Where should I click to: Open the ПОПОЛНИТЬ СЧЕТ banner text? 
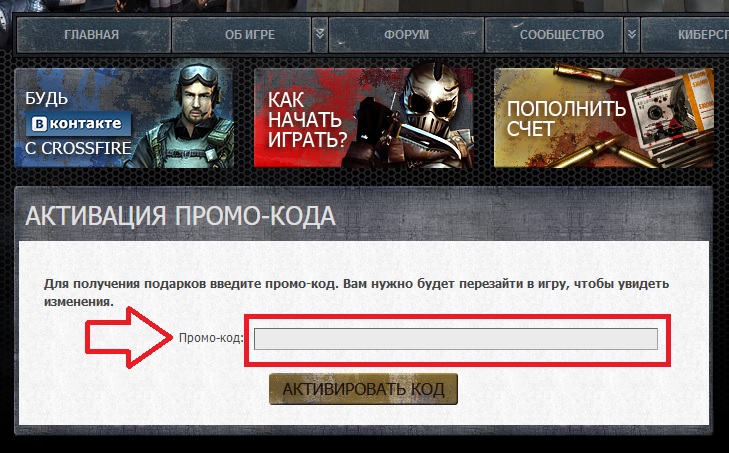566,118
